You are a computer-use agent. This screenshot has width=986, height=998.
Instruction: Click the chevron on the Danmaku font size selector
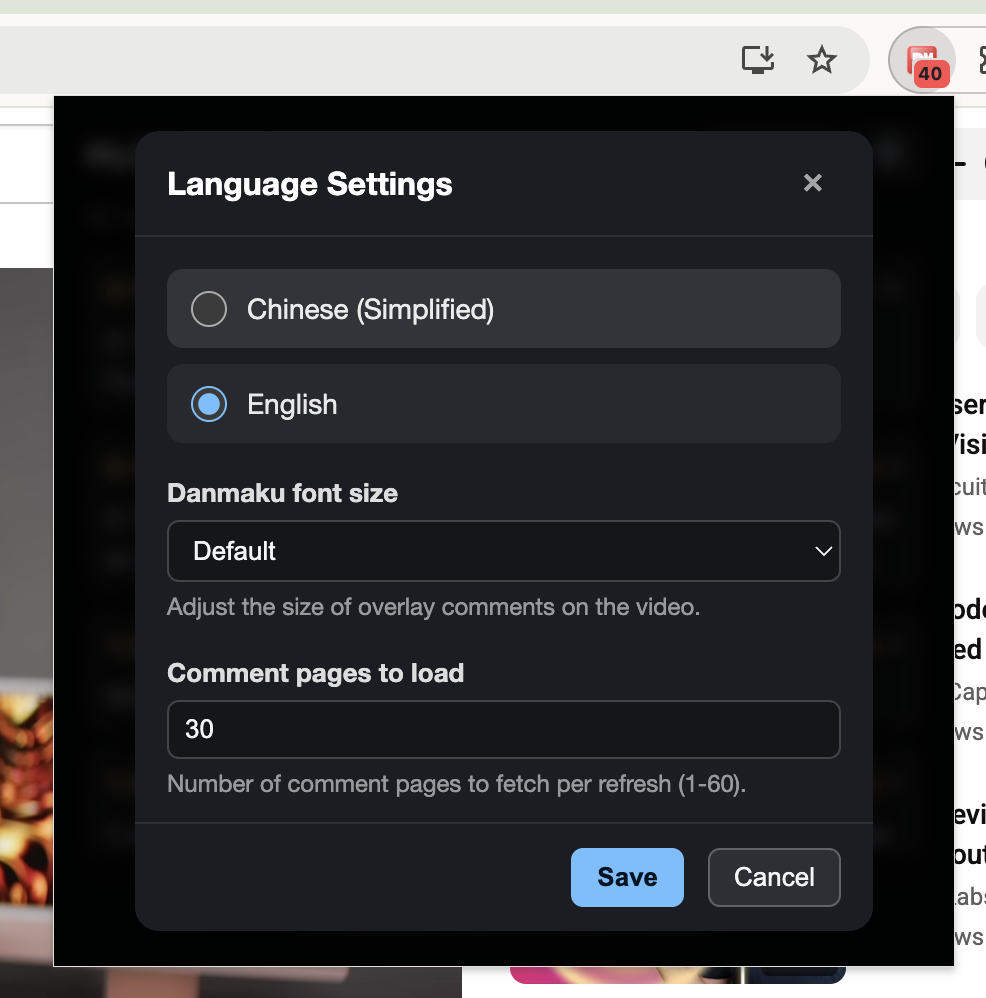[x=823, y=551]
